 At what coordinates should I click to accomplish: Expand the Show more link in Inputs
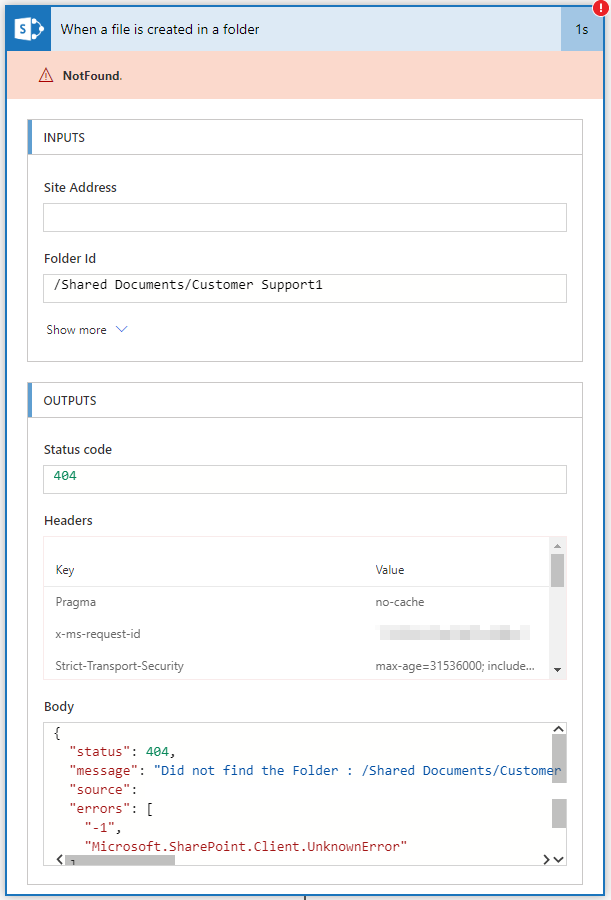(x=77, y=329)
